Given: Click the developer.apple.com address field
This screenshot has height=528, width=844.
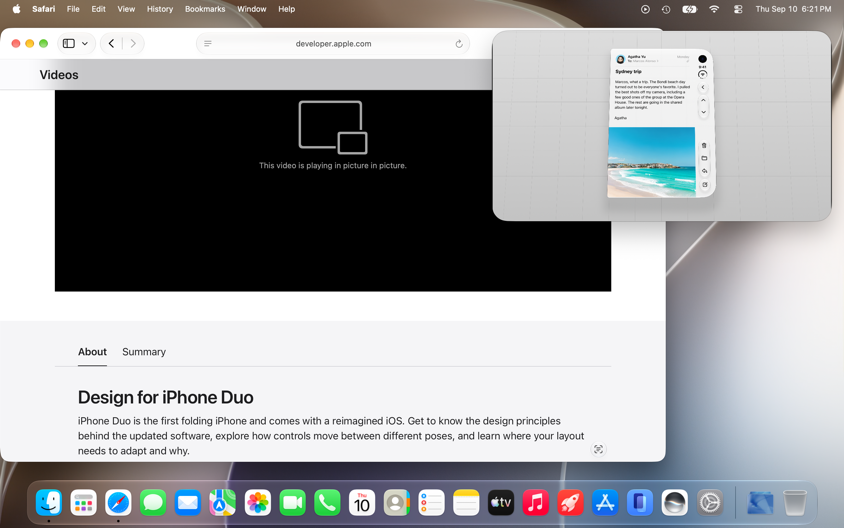Looking at the screenshot, I should point(333,44).
